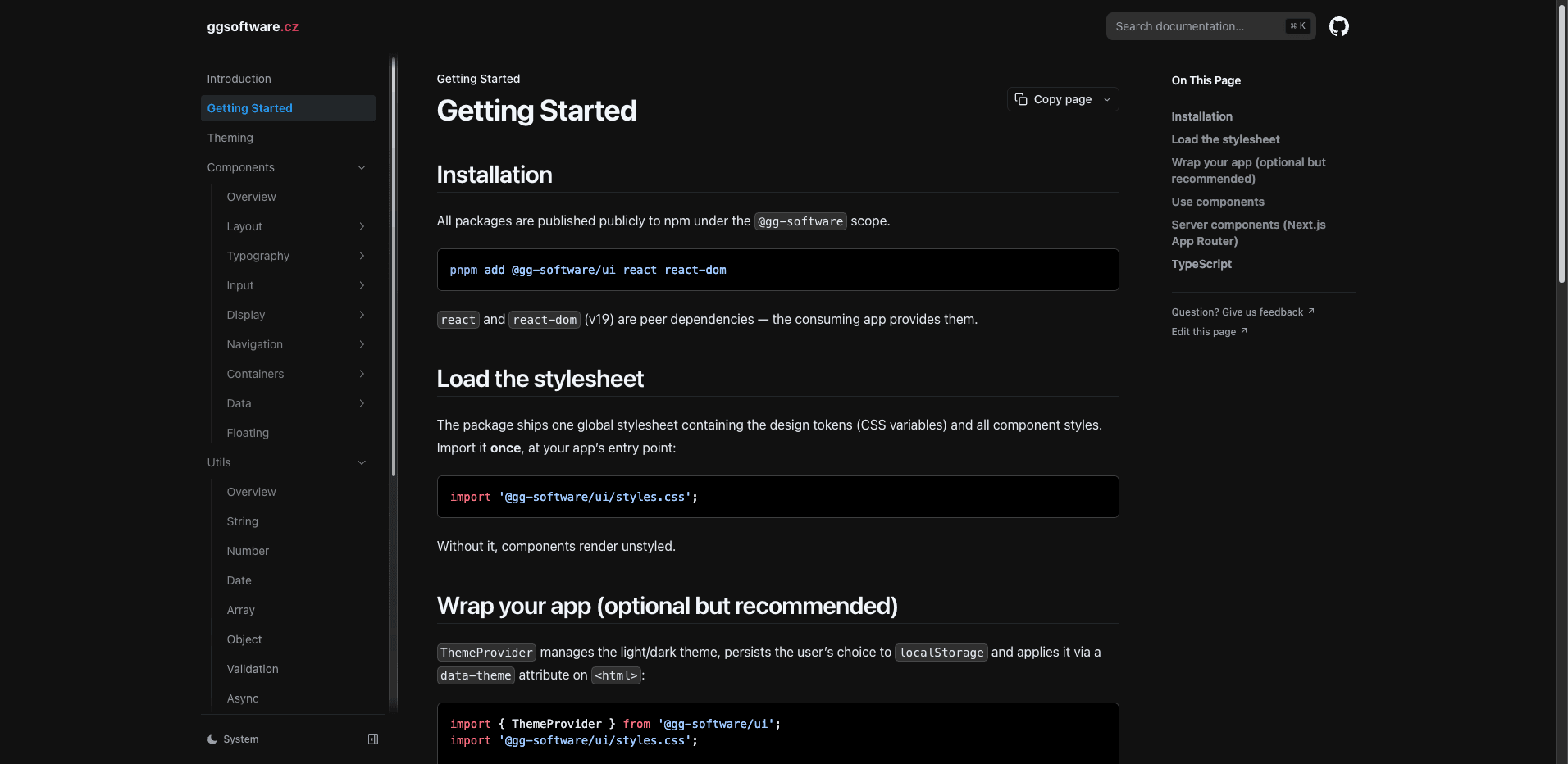Select Getting Started in sidebar
The width and height of the screenshot is (1568, 764).
click(x=288, y=108)
